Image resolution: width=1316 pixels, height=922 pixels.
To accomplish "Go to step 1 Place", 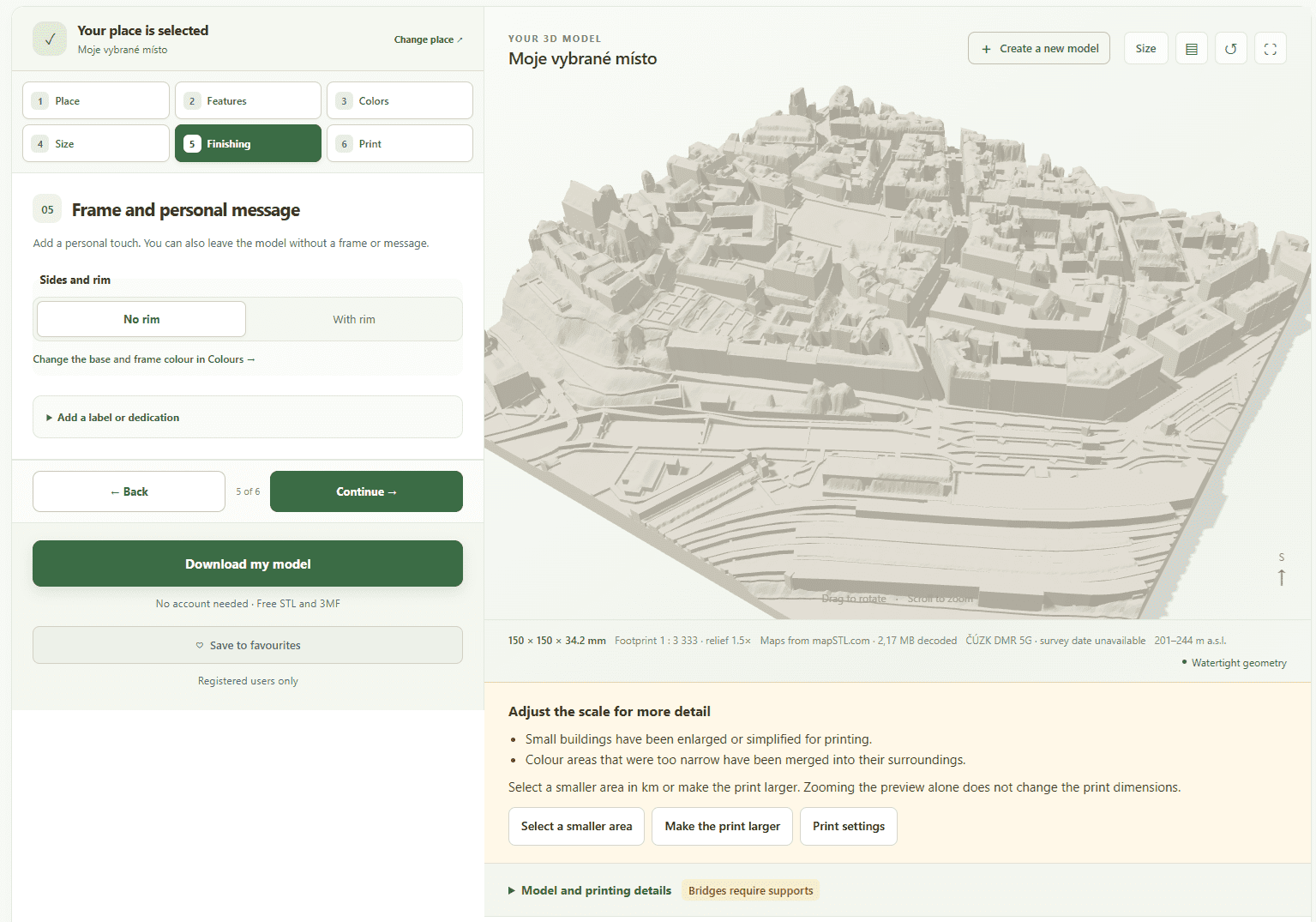I will pos(96,100).
